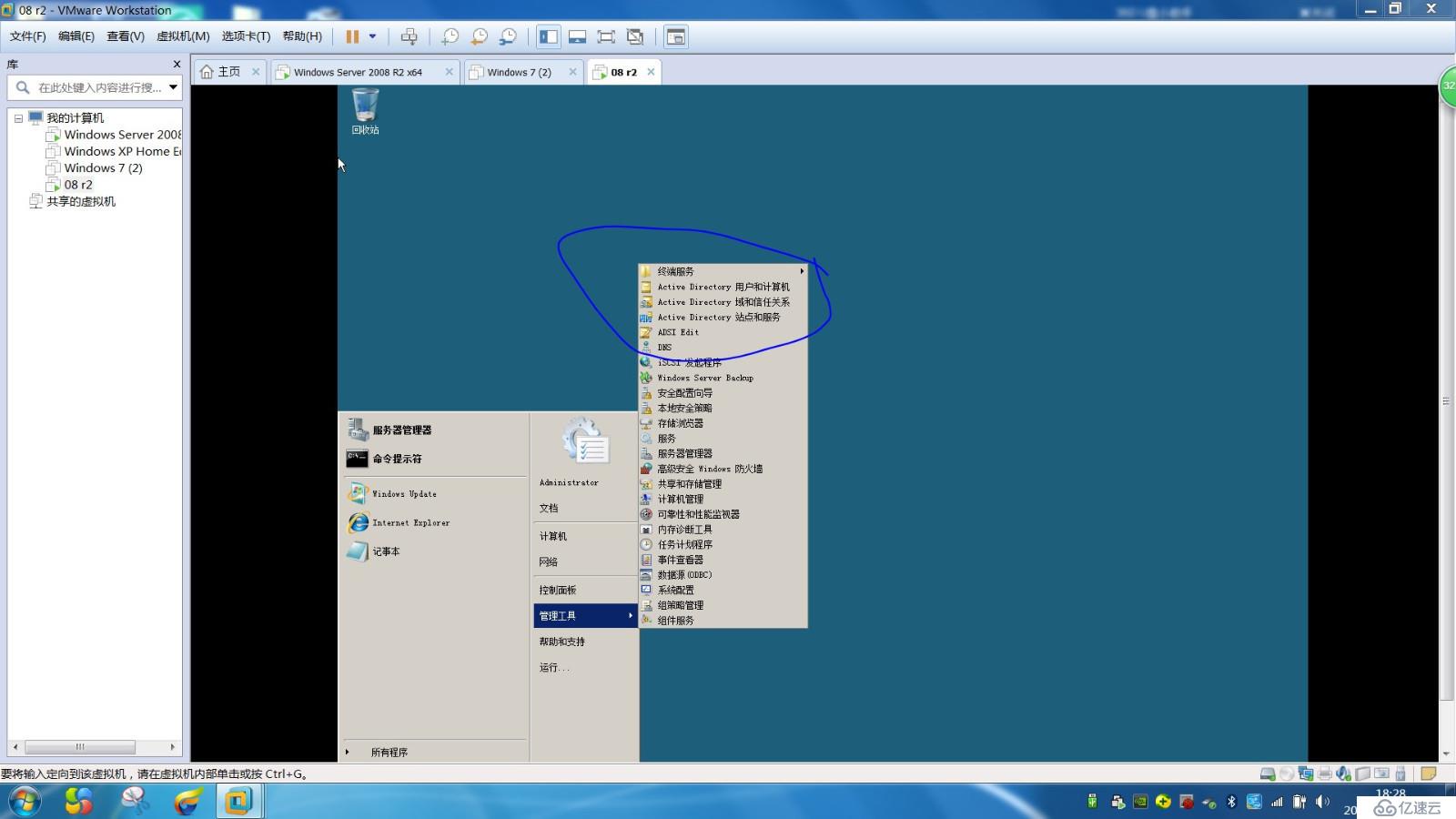Click the library search input field

point(99,87)
